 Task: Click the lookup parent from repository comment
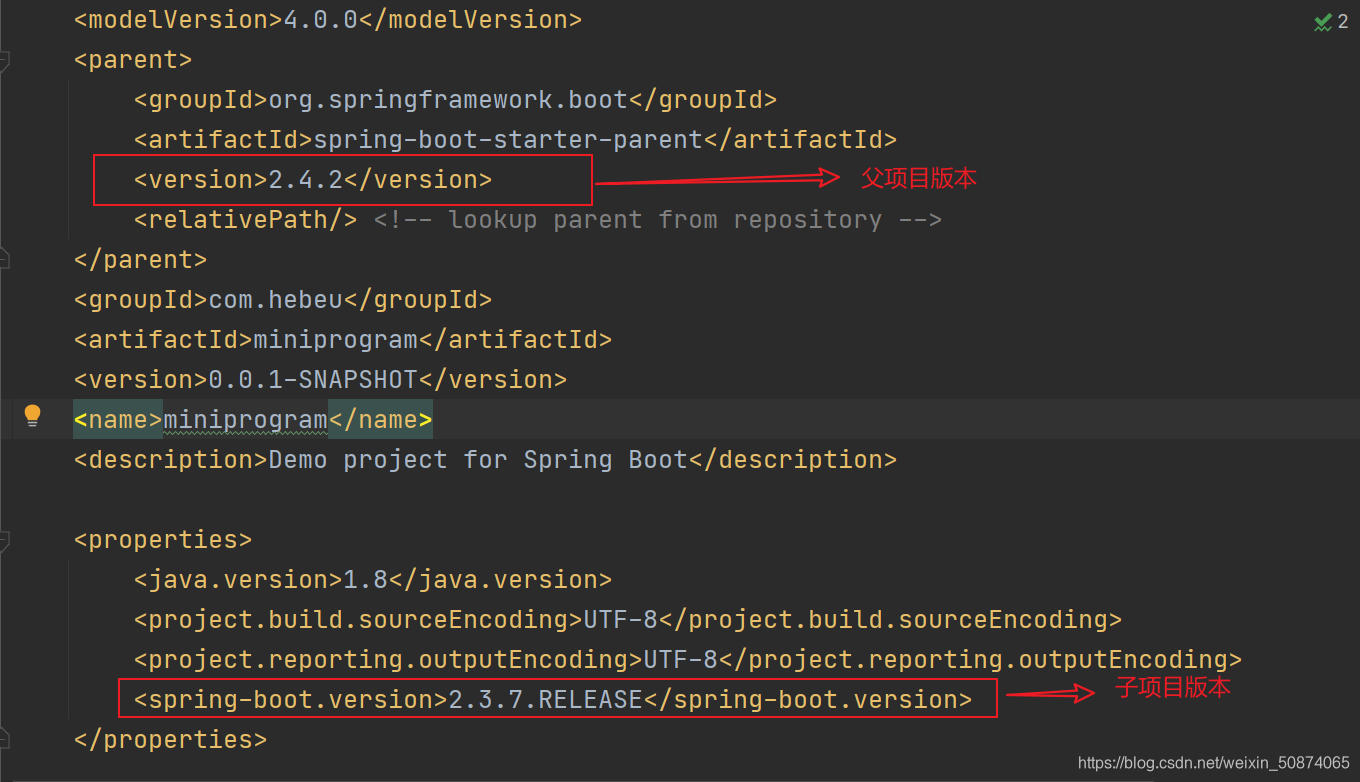pyautogui.click(x=660, y=219)
